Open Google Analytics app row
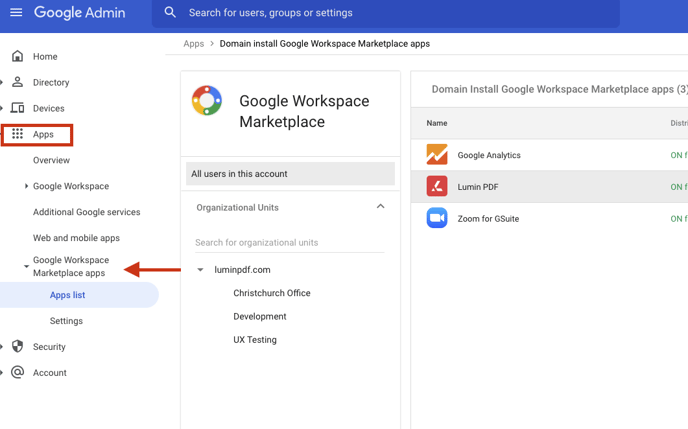The width and height of the screenshot is (688, 429). (x=549, y=155)
